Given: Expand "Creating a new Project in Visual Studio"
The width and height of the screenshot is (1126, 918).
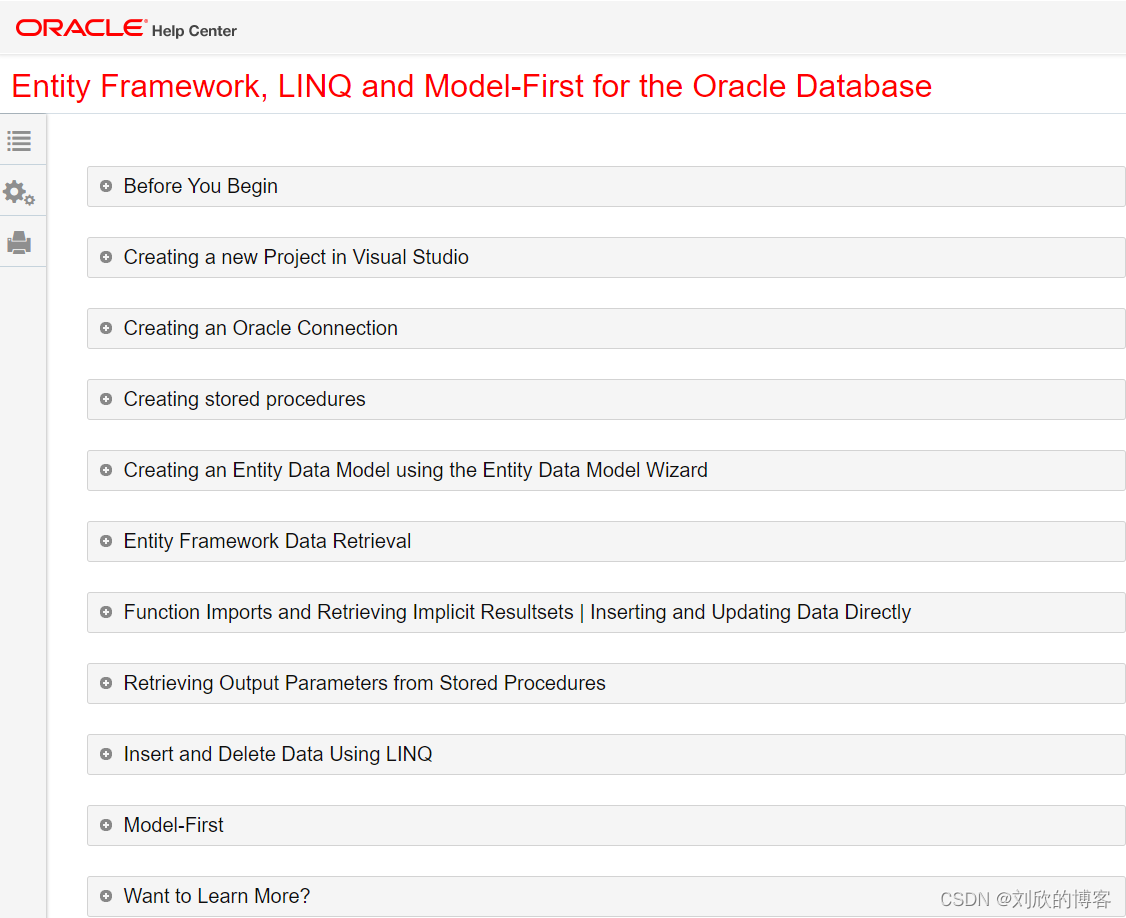Looking at the screenshot, I should [x=105, y=257].
